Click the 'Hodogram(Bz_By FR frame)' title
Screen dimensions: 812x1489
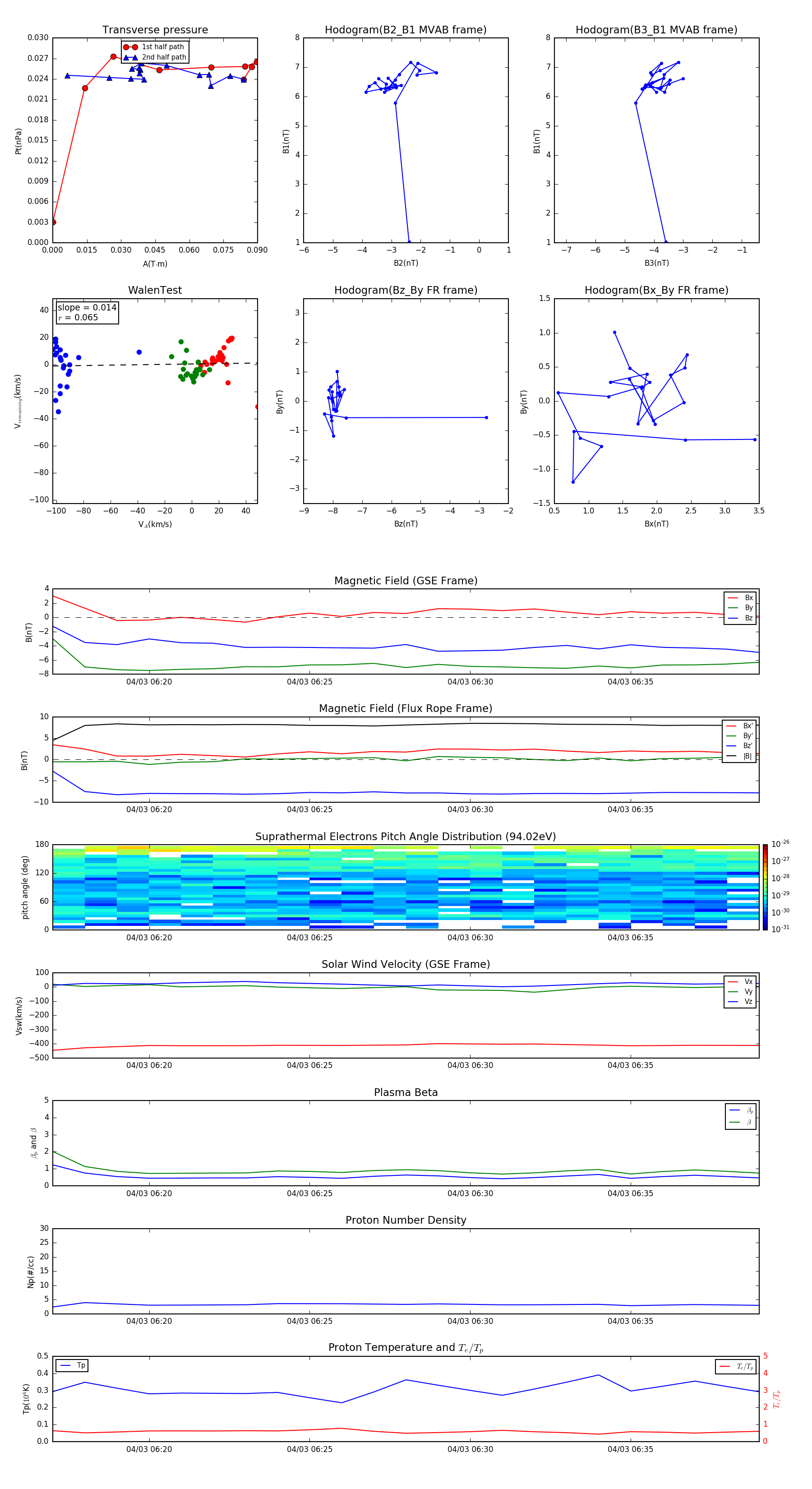click(406, 290)
